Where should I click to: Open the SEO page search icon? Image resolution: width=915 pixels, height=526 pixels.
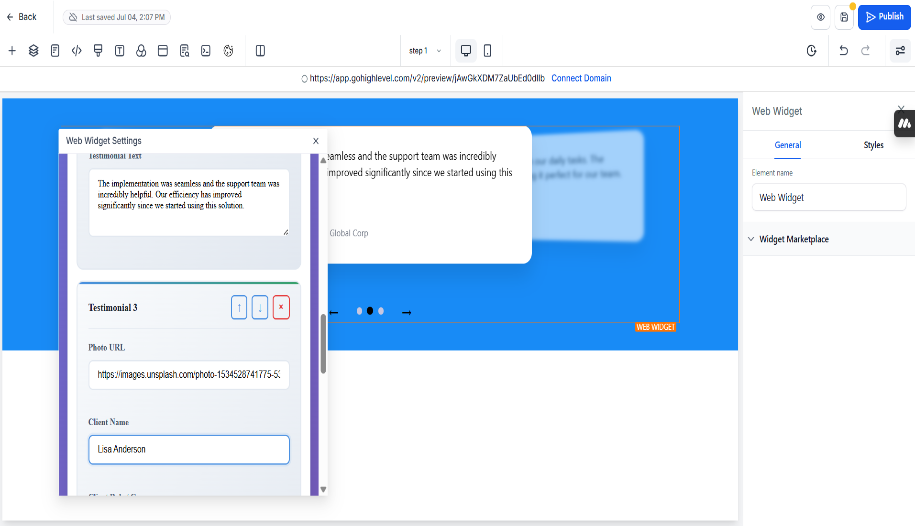pyautogui.click(x=184, y=51)
